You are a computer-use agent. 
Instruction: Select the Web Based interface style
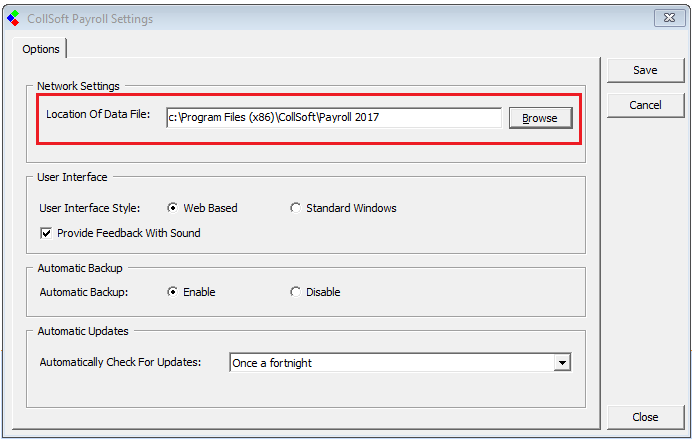pyautogui.click(x=173, y=208)
